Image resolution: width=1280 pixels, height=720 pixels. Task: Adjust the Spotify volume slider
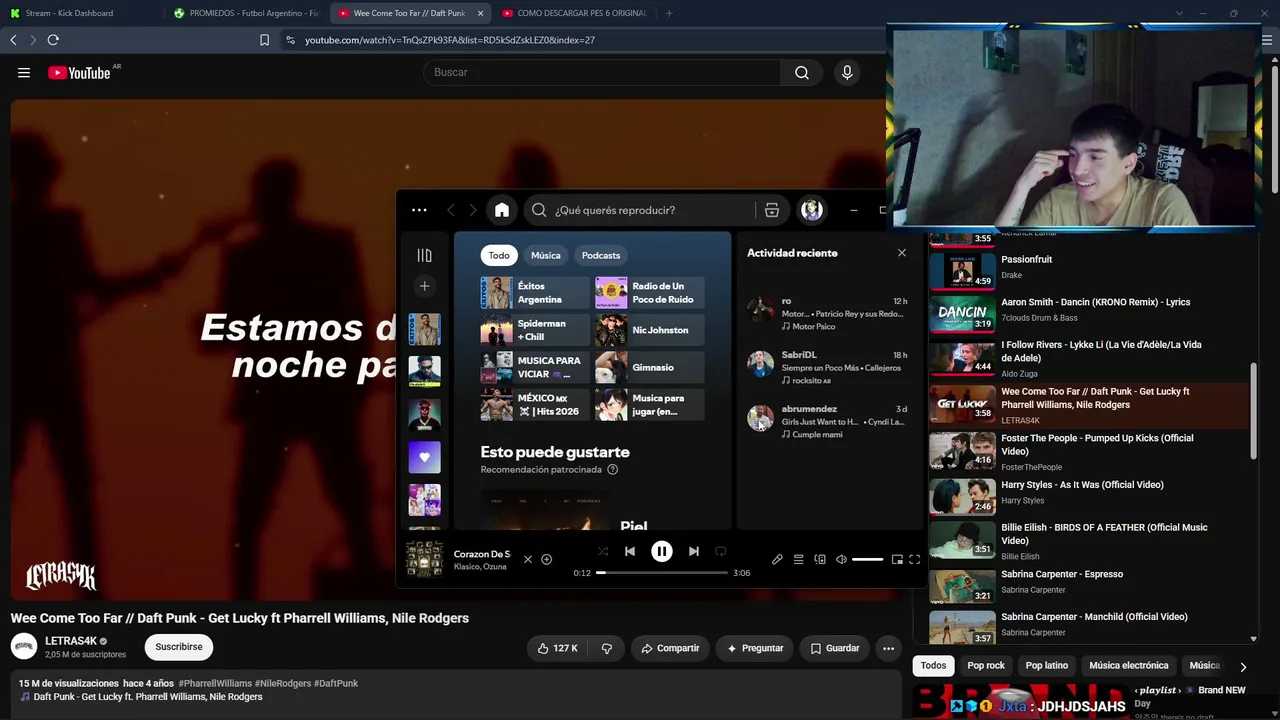pyautogui.click(x=867, y=560)
